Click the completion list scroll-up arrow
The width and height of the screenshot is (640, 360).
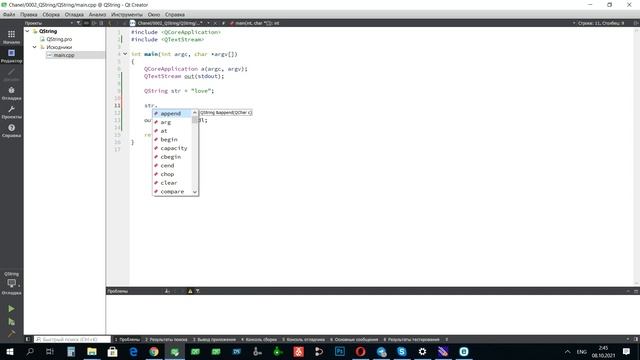pos(195,112)
